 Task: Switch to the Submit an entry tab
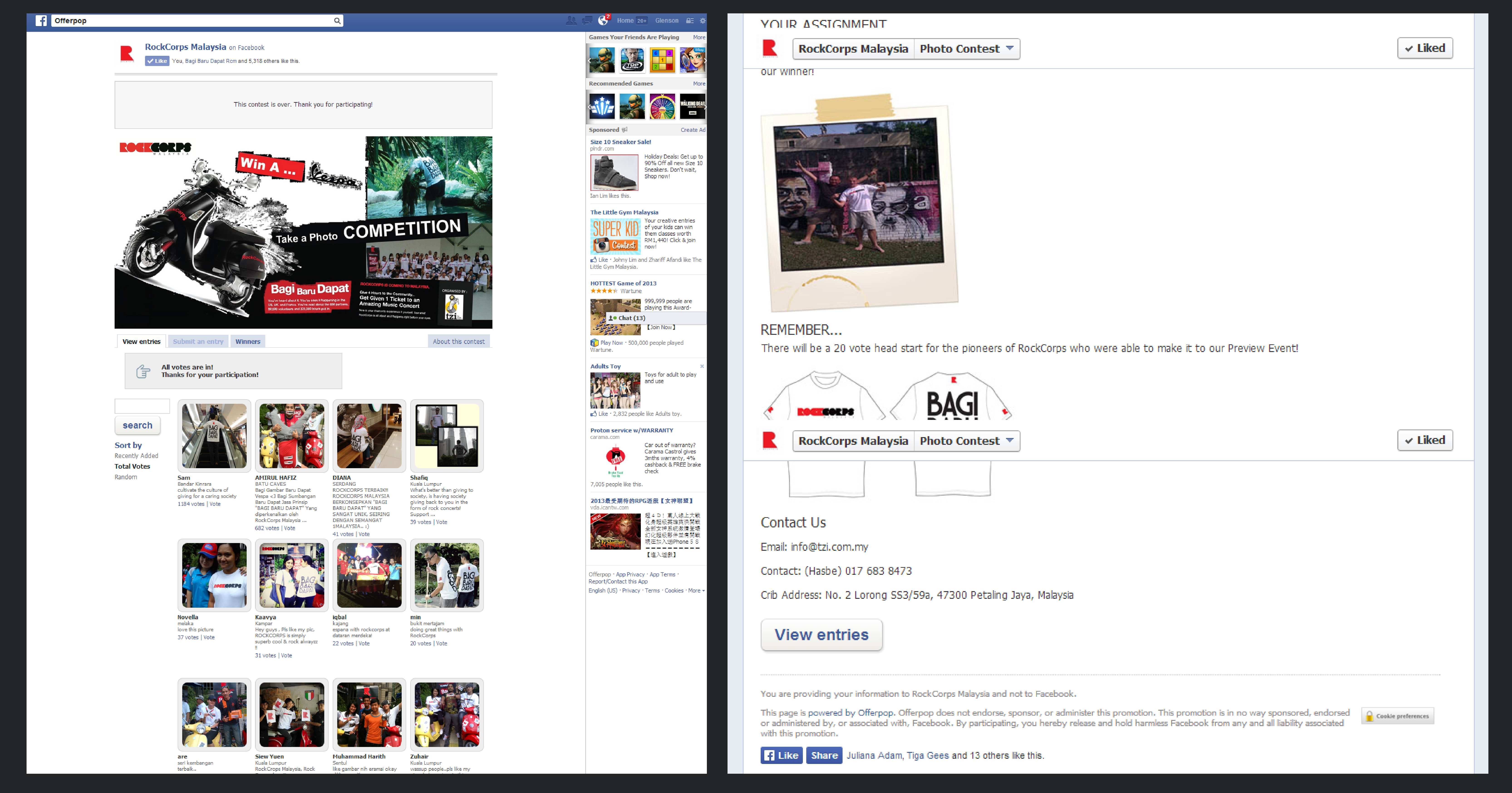(198, 341)
